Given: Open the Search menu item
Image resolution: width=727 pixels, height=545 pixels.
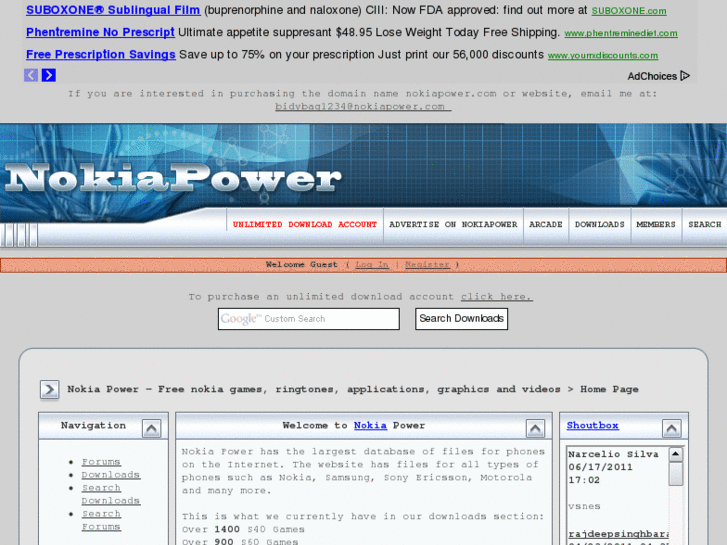Looking at the screenshot, I should click(705, 225).
